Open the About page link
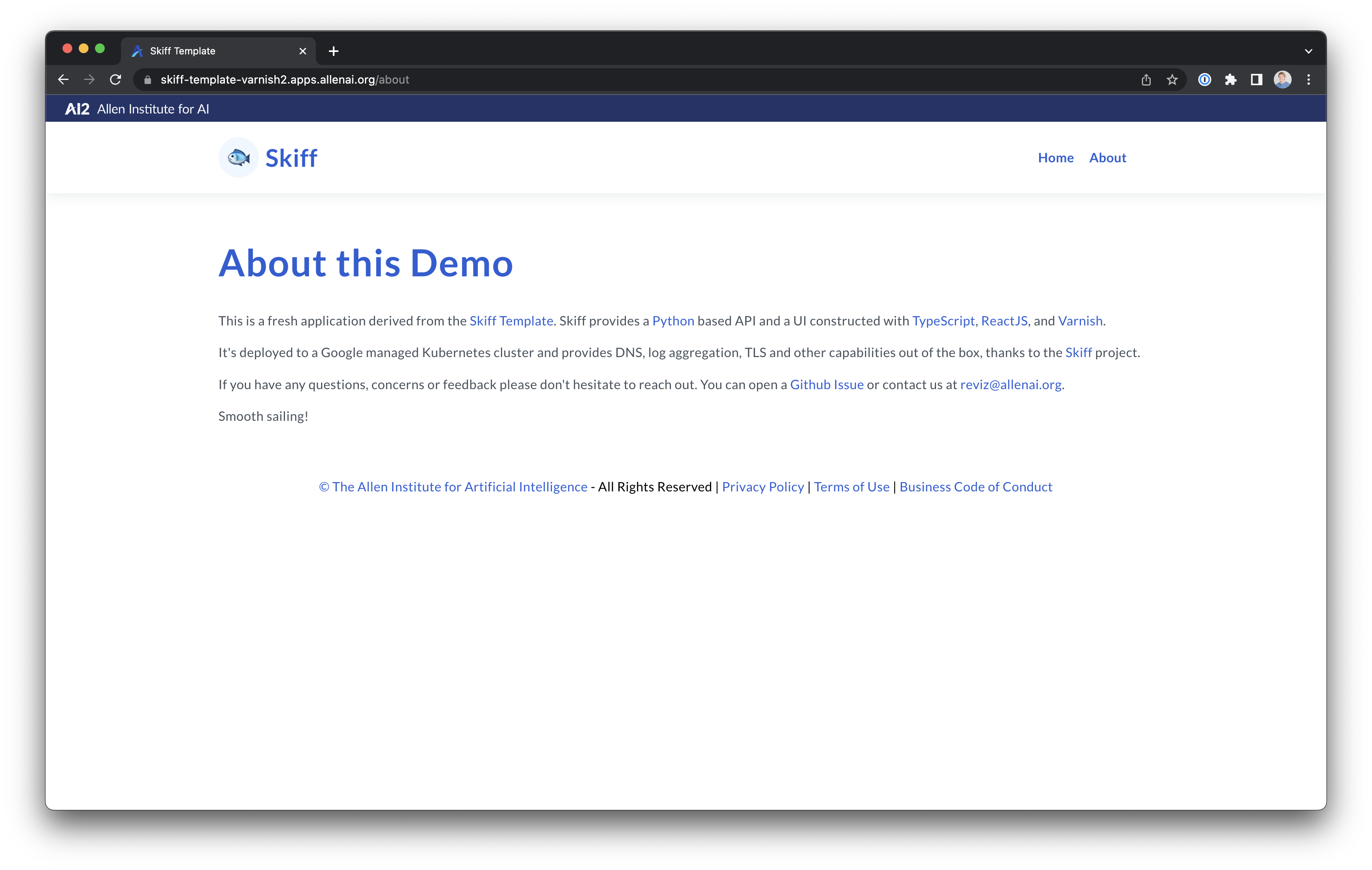Screen dimensions: 1372x870 click(1107, 158)
